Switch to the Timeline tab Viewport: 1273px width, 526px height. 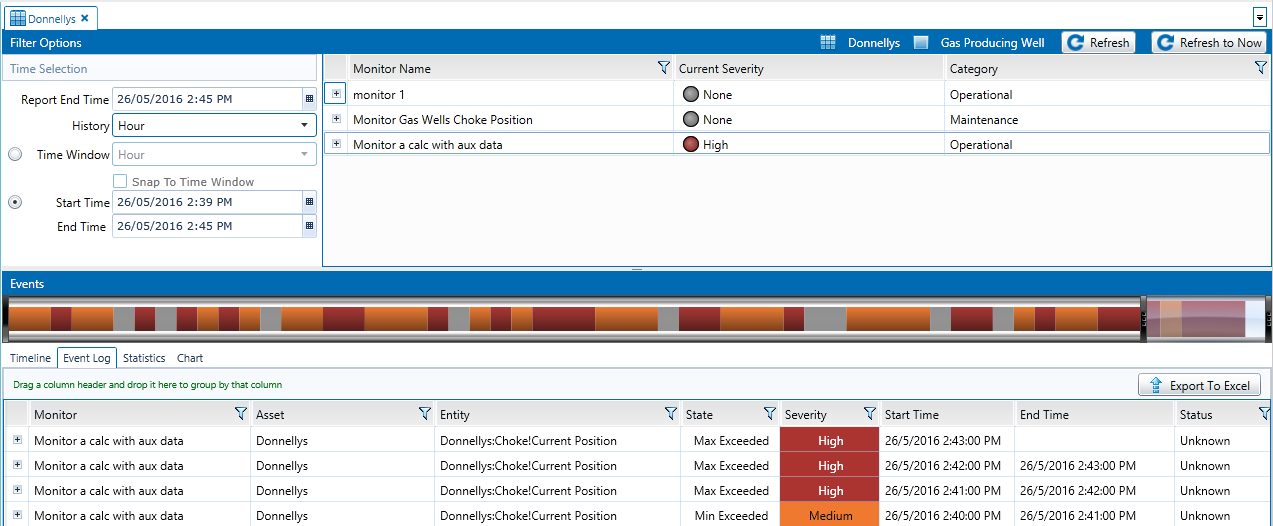tap(30, 358)
